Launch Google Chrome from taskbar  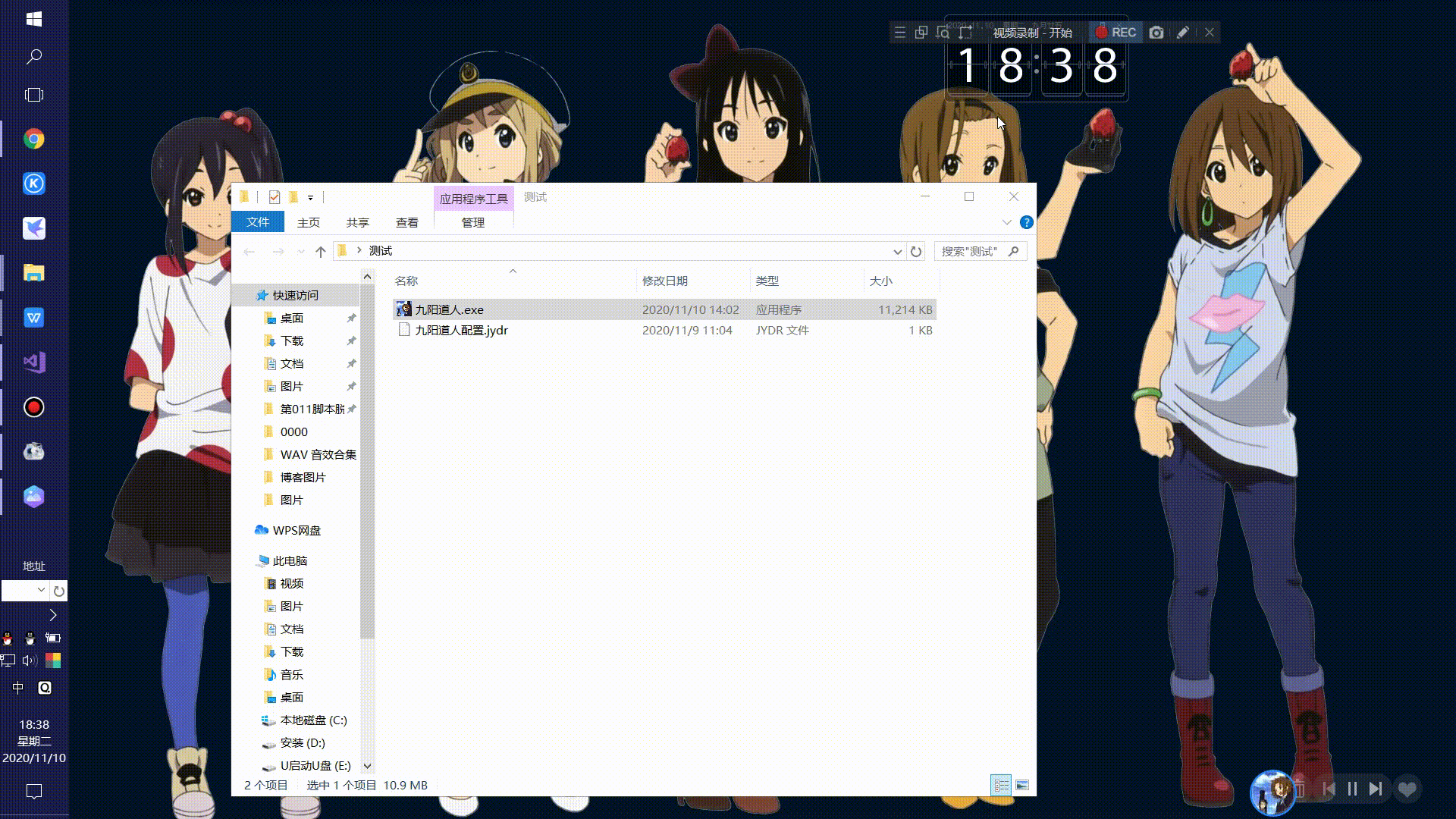point(33,139)
